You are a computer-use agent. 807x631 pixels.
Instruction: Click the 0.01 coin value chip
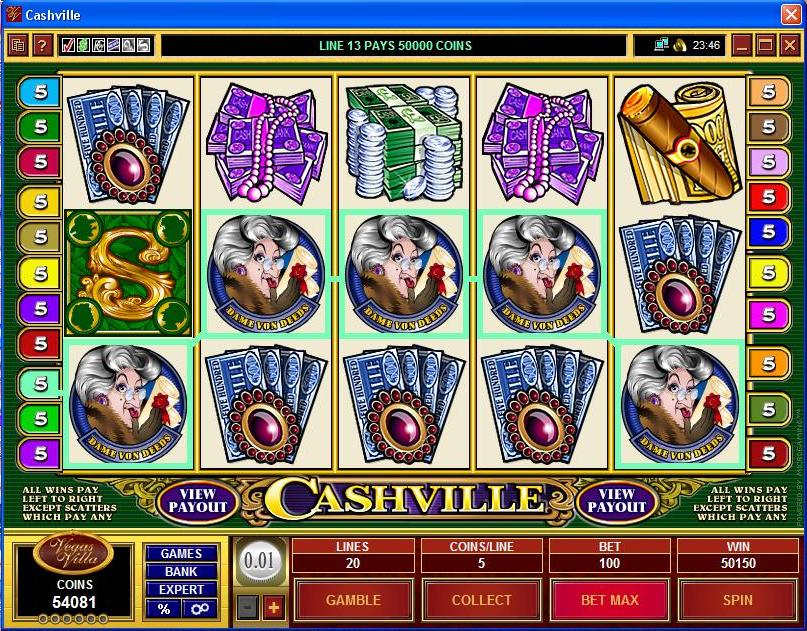click(x=260, y=561)
